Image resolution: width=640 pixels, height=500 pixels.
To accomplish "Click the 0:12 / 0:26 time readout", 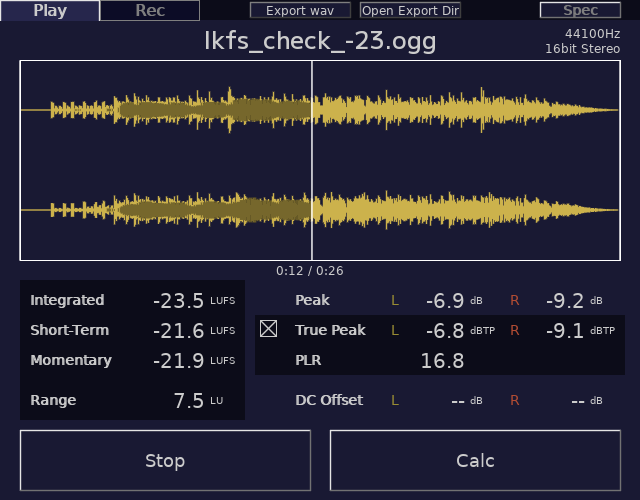I will (310, 271).
